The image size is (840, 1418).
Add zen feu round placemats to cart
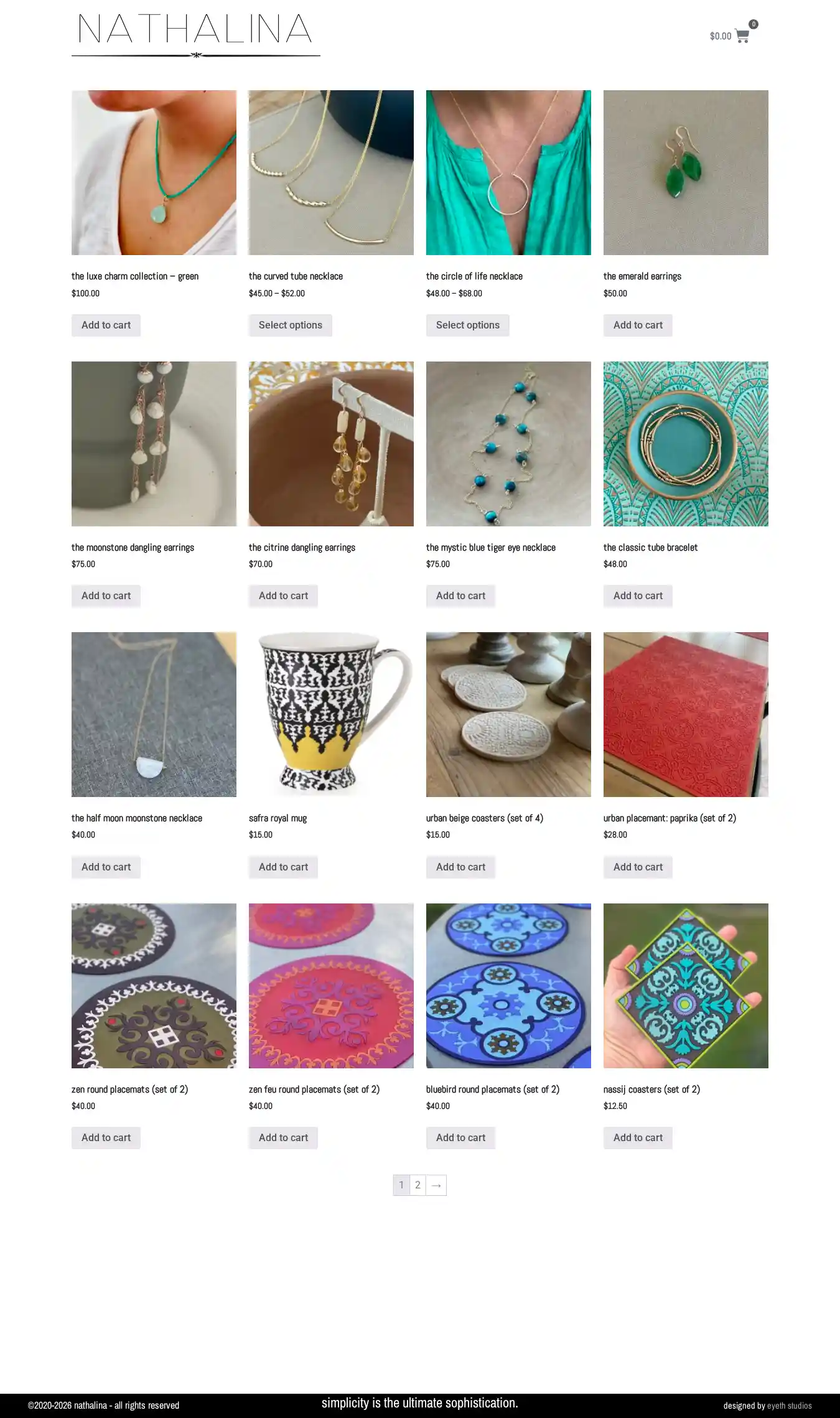pos(283,1137)
